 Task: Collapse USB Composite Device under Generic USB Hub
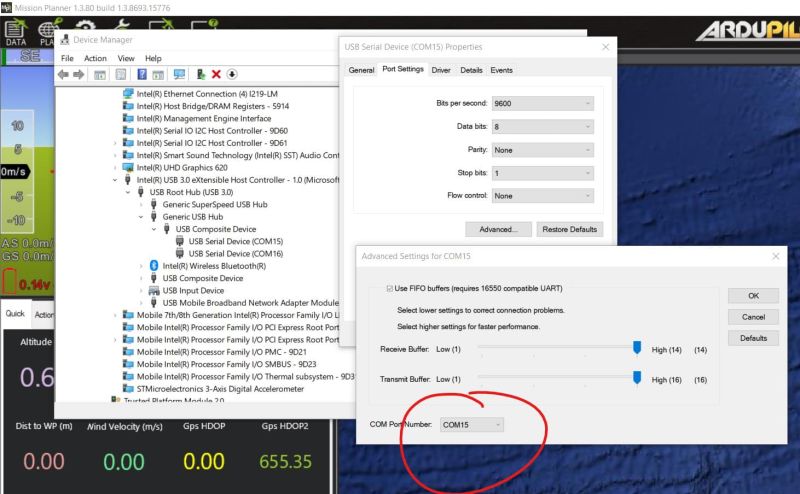point(154,229)
